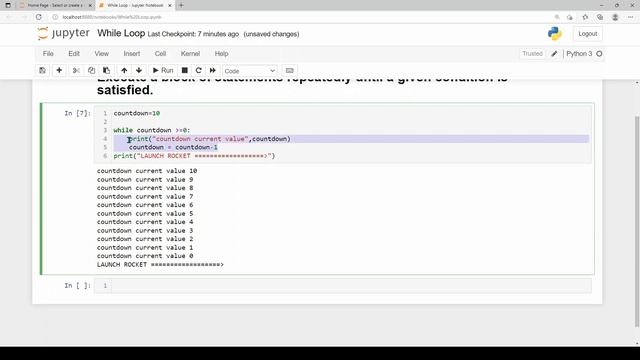Click output line 'countdown current value 0'
This screenshot has height=360, width=640.
coord(145,256)
